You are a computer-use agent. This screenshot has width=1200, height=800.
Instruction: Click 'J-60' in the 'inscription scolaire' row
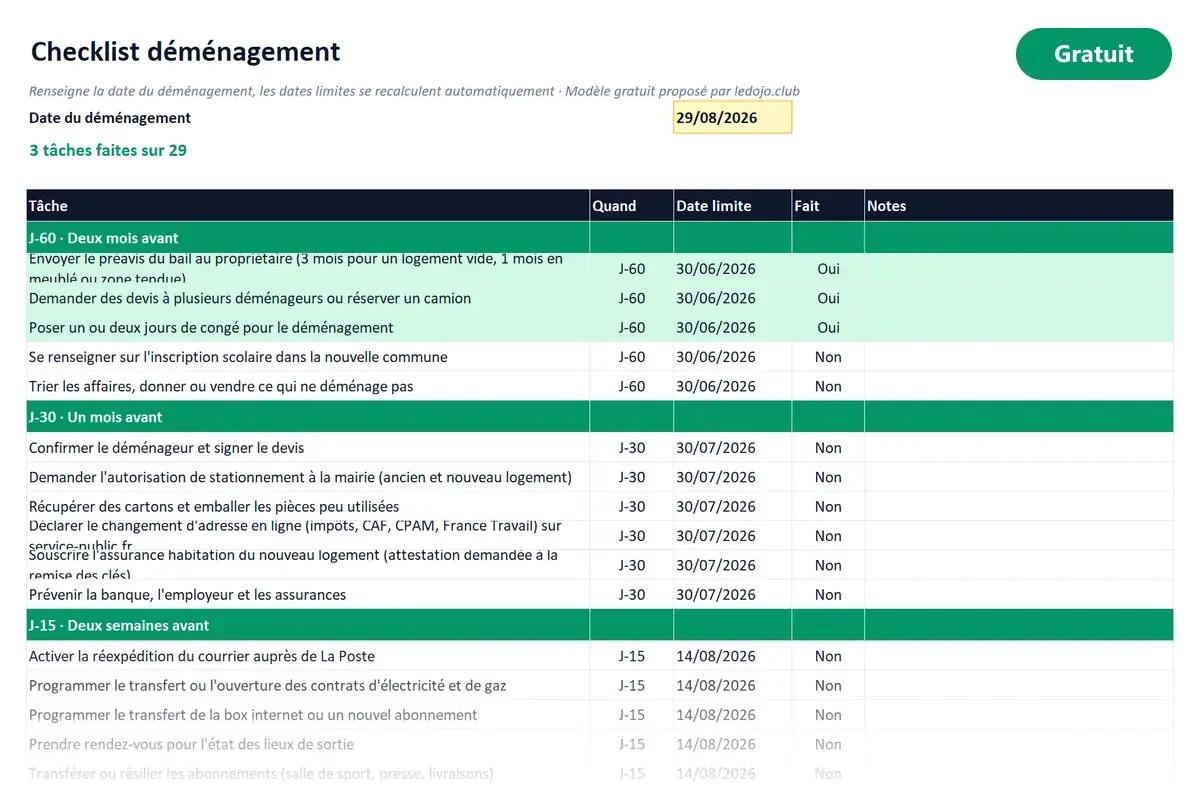pos(632,357)
